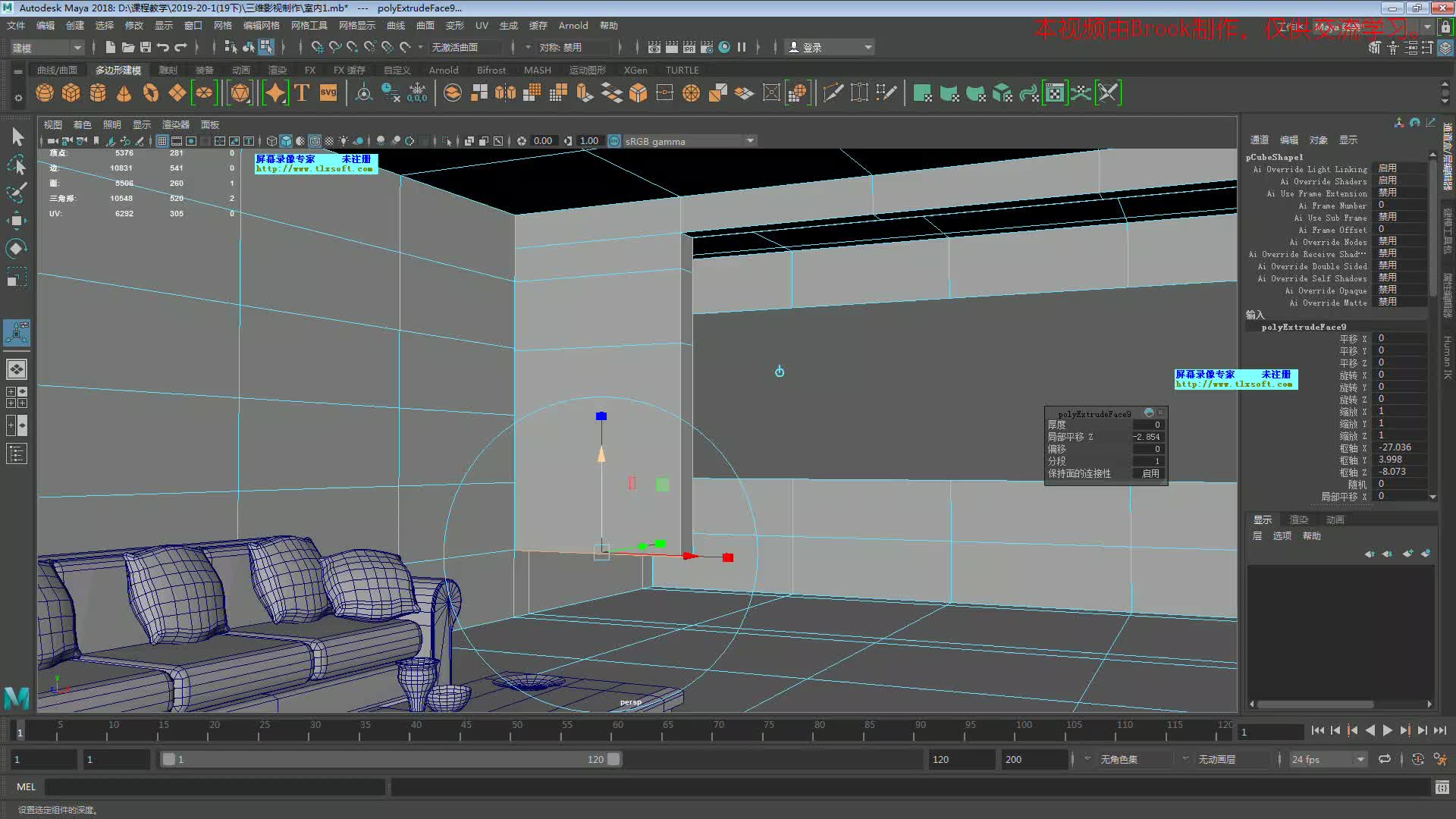The image size is (1456, 819).
Task: Toggle 保持面的连接性 enabled state
Action: pos(1149,473)
